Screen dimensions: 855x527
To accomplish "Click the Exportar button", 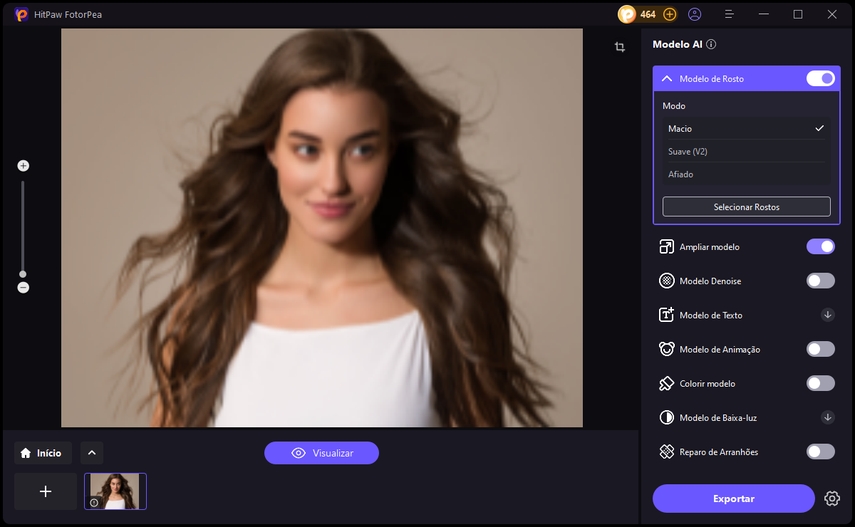I will click(x=733, y=498).
